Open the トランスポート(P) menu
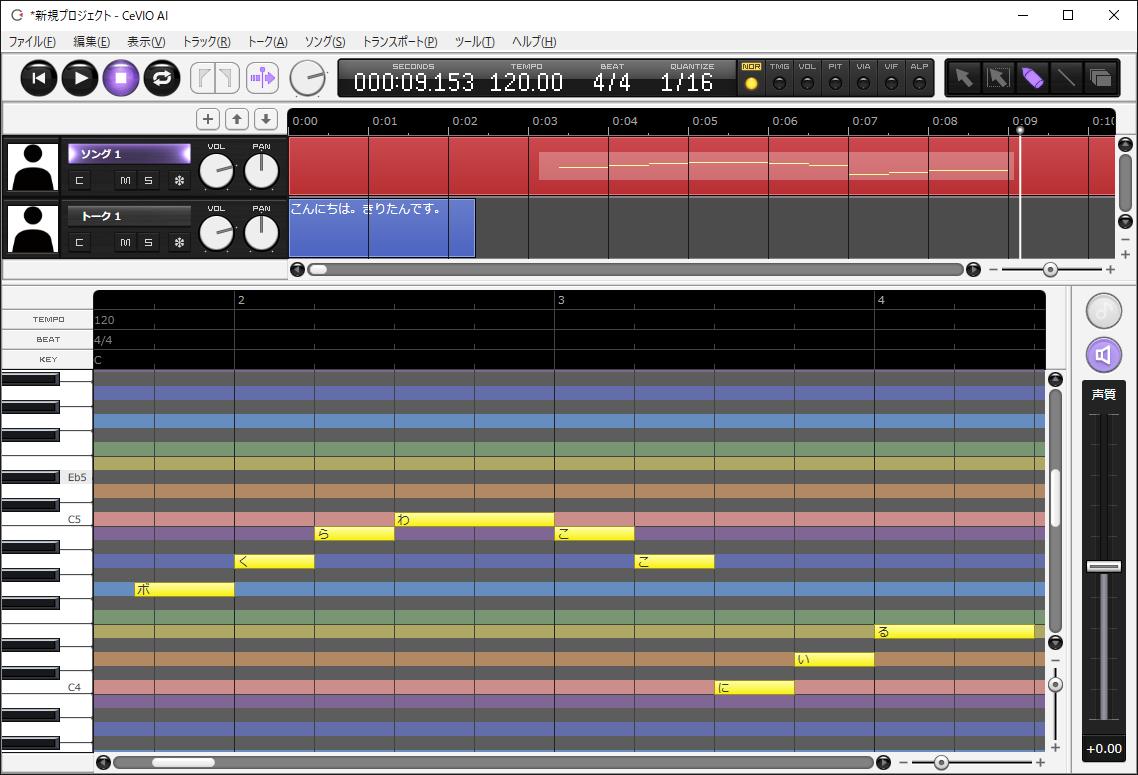This screenshot has height=775, width=1138. [x=400, y=42]
